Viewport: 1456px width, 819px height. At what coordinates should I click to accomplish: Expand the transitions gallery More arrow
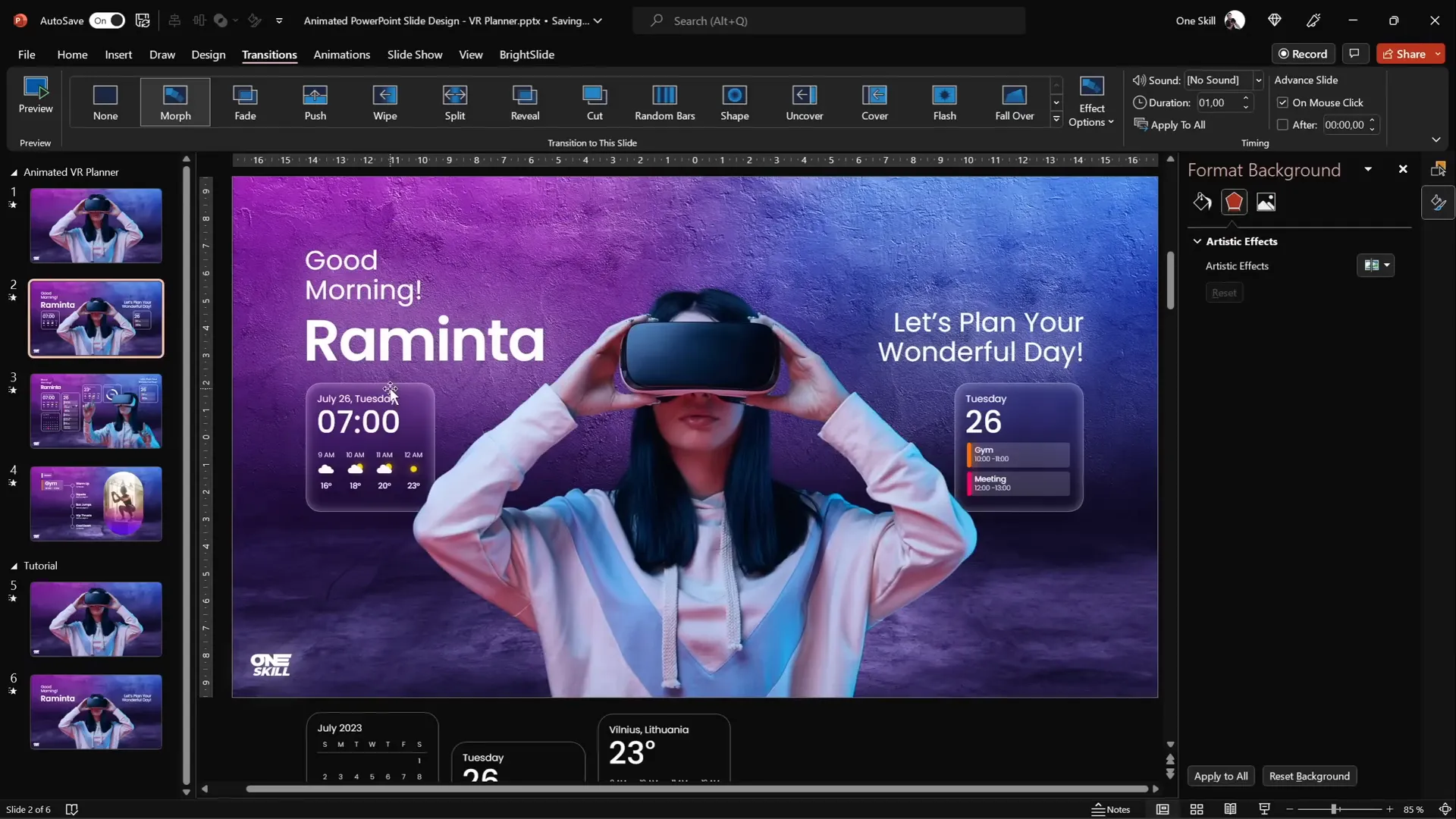point(1056,119)
